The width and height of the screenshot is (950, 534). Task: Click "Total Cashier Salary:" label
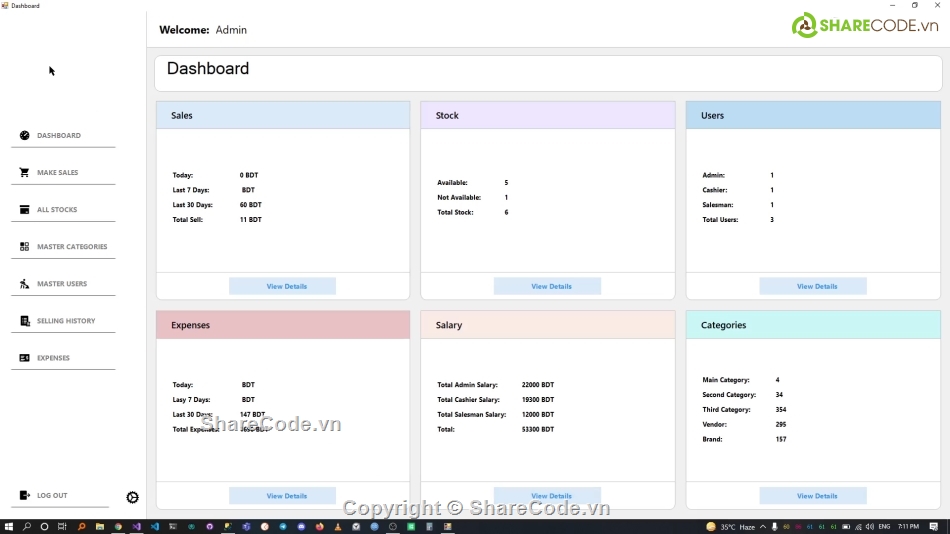point(468,399)
